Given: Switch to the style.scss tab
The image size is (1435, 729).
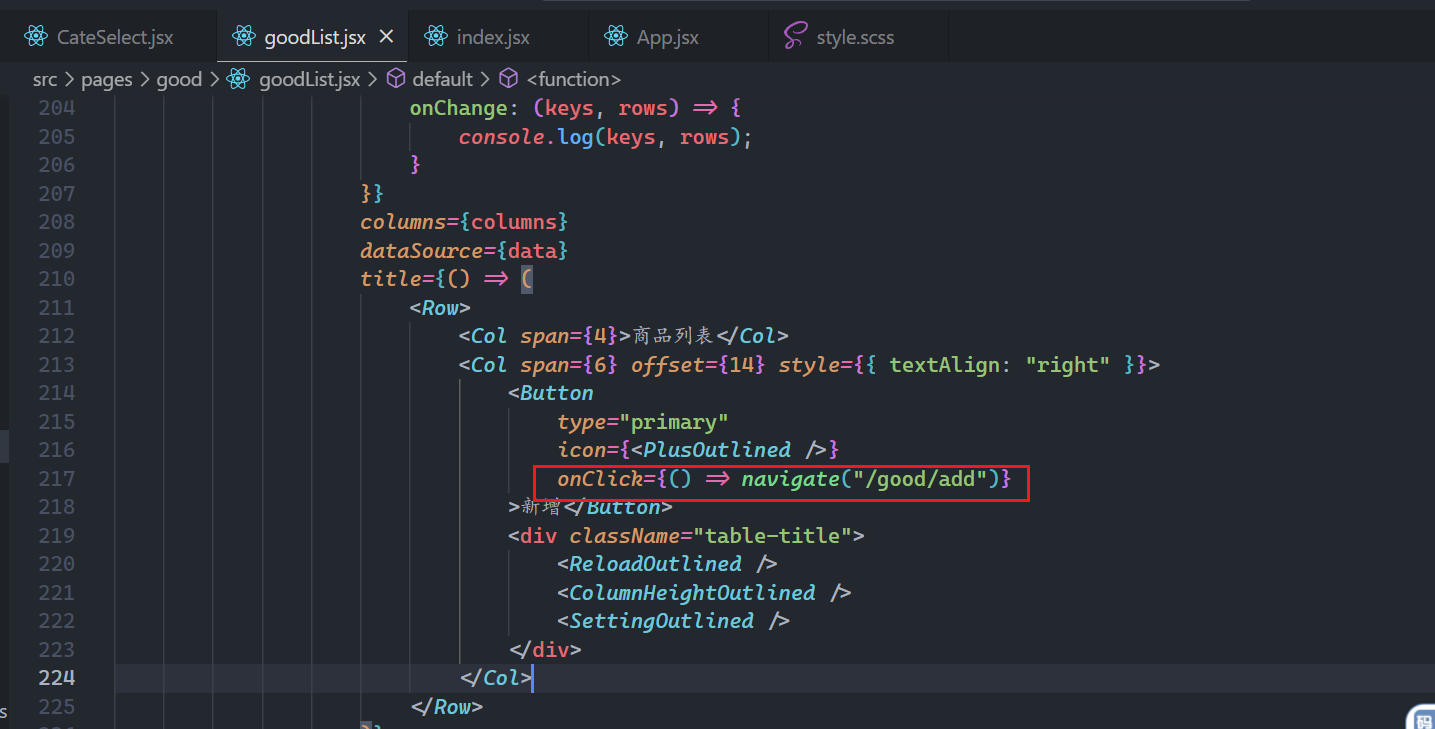Looking at the screenshot, I should [855, 37].
